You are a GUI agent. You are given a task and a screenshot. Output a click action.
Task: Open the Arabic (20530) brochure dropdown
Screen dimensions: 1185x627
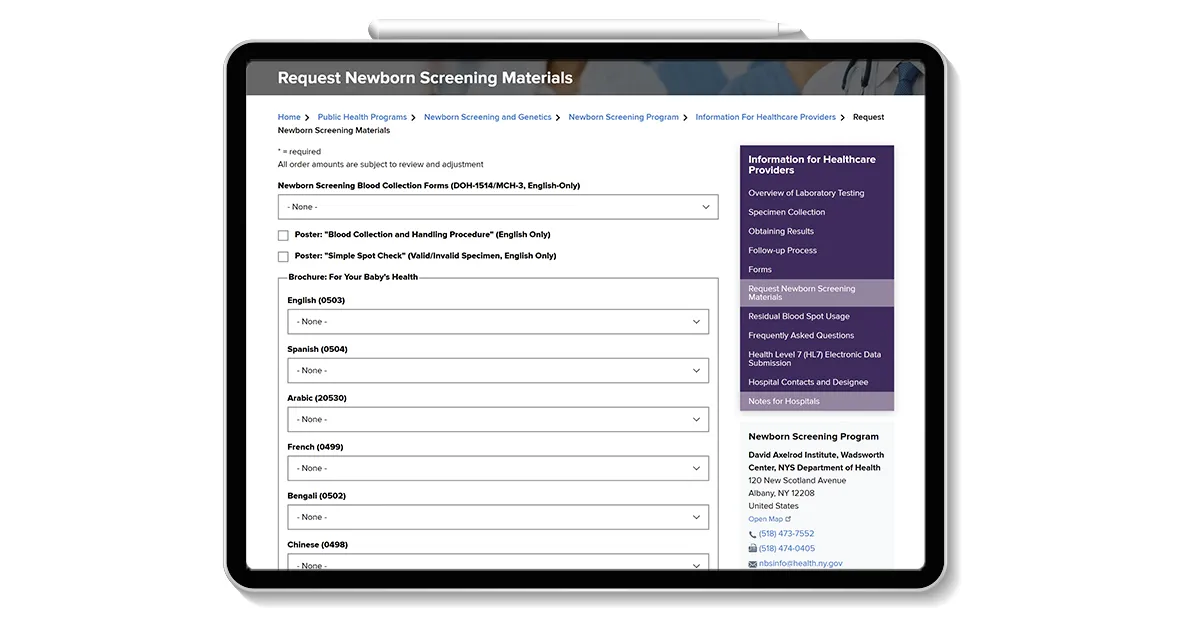coord(497,420)
